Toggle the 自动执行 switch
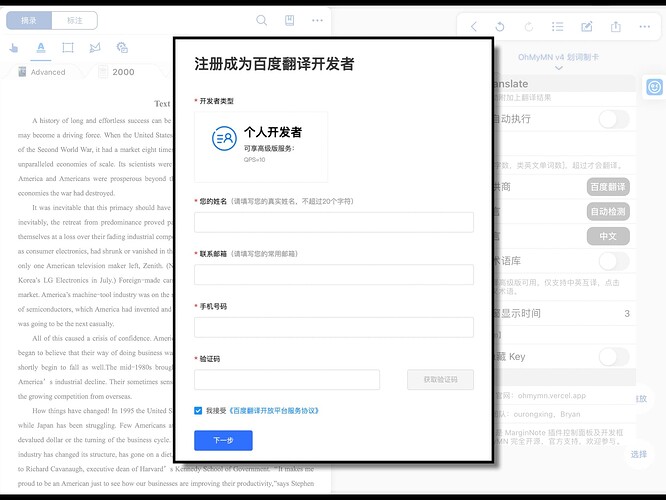The height and width of the screenshot is (500, 666). click(x=614, y=119)
